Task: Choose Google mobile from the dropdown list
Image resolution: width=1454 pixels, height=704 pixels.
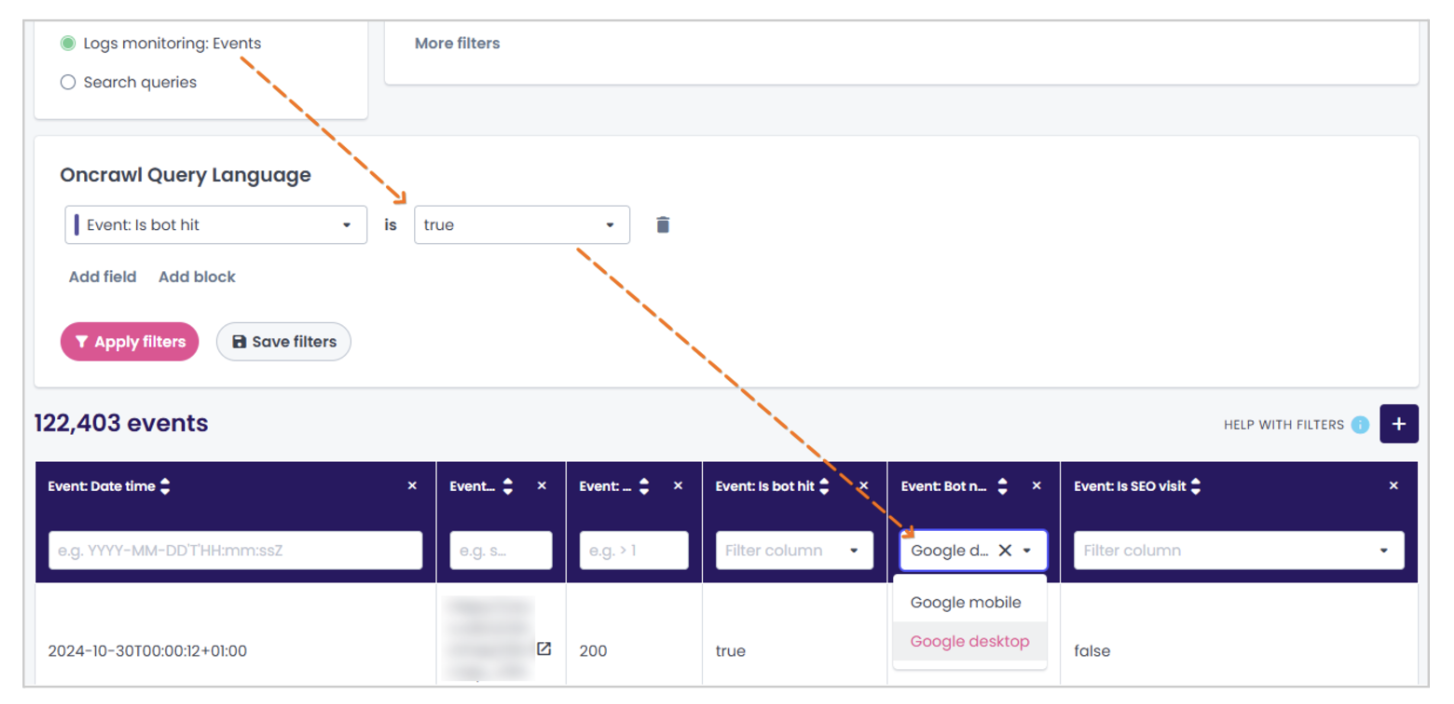Action: click(x=970, y=602)
